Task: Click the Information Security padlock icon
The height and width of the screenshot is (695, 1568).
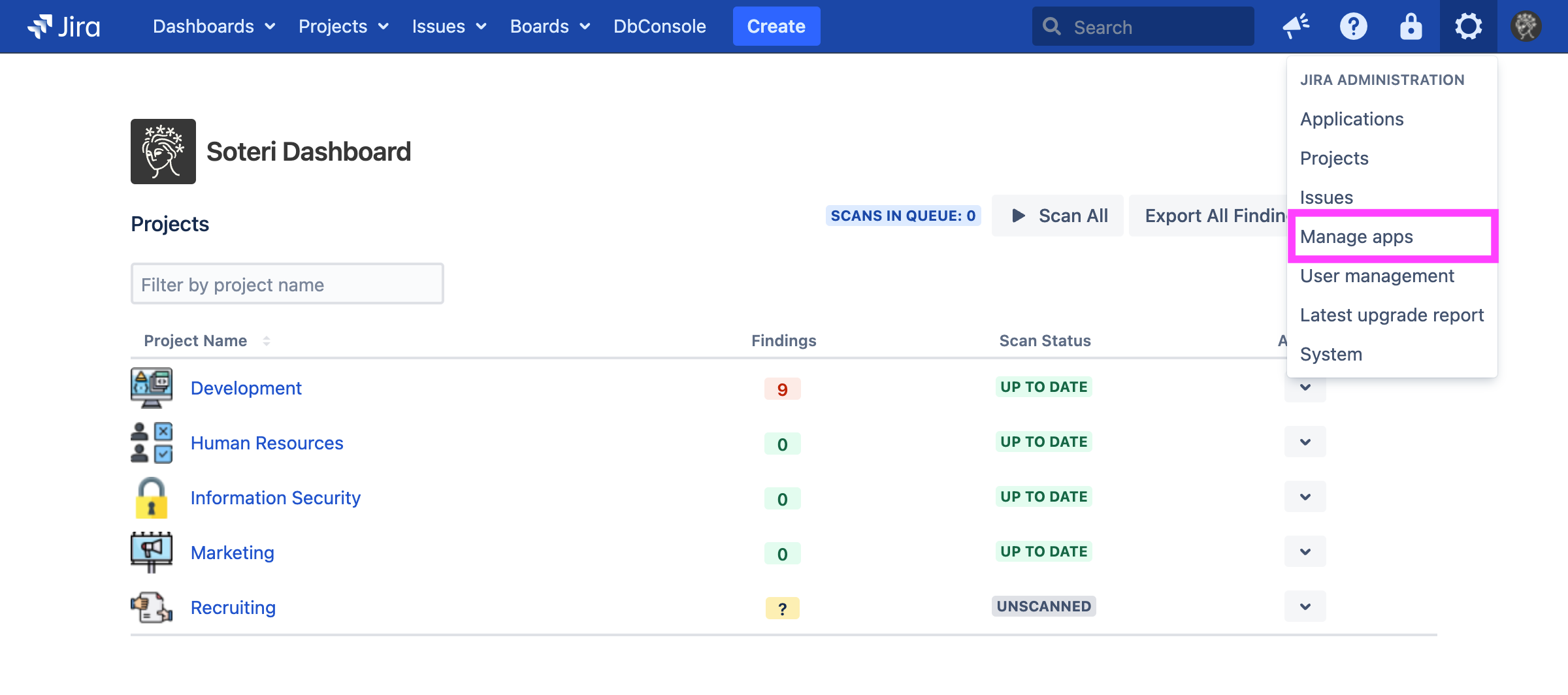Action: 152,498
